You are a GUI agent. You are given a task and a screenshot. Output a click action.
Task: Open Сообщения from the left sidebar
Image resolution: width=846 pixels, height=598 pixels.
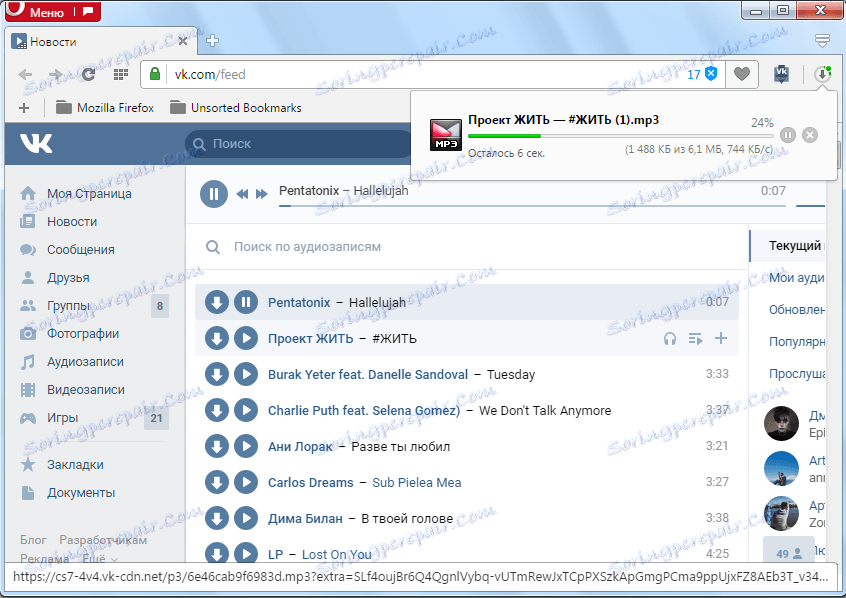81,249
